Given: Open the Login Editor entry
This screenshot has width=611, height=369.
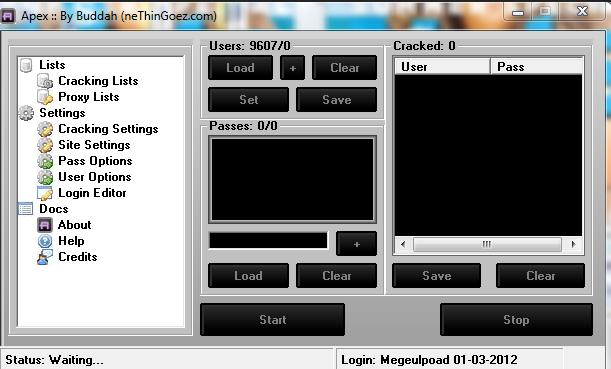Looking at the screenshot, I should pyautogui.click(x=92, y=193).
